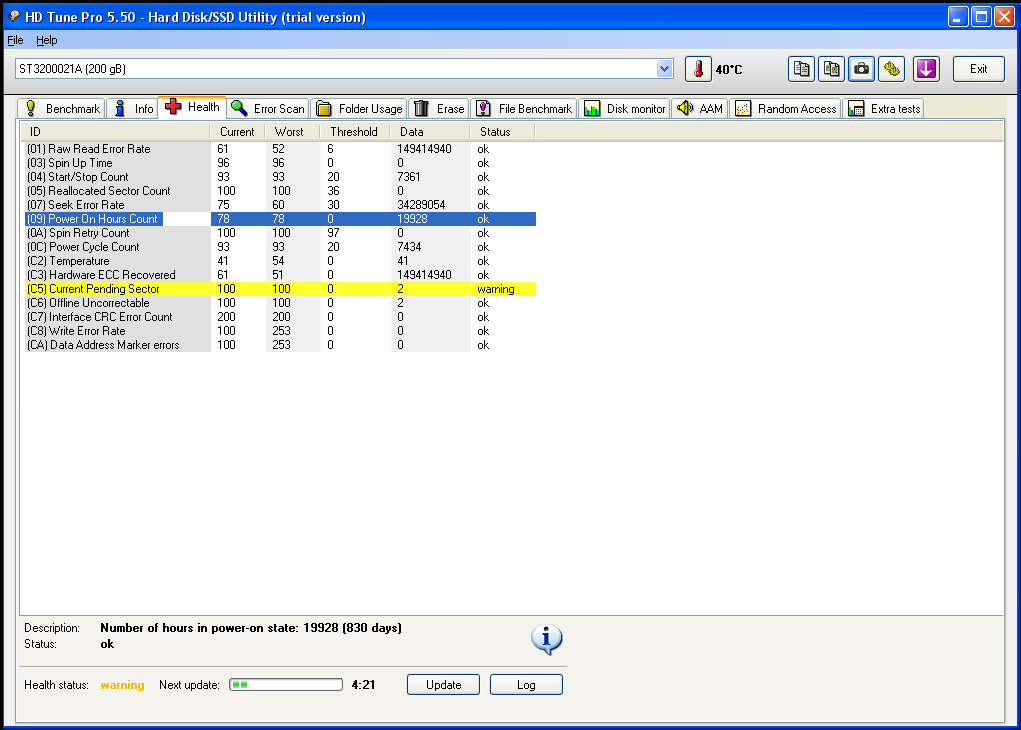1021x730 pixels.
Task: Click the 40°C temperature reading
Action: tap(729, 70)
